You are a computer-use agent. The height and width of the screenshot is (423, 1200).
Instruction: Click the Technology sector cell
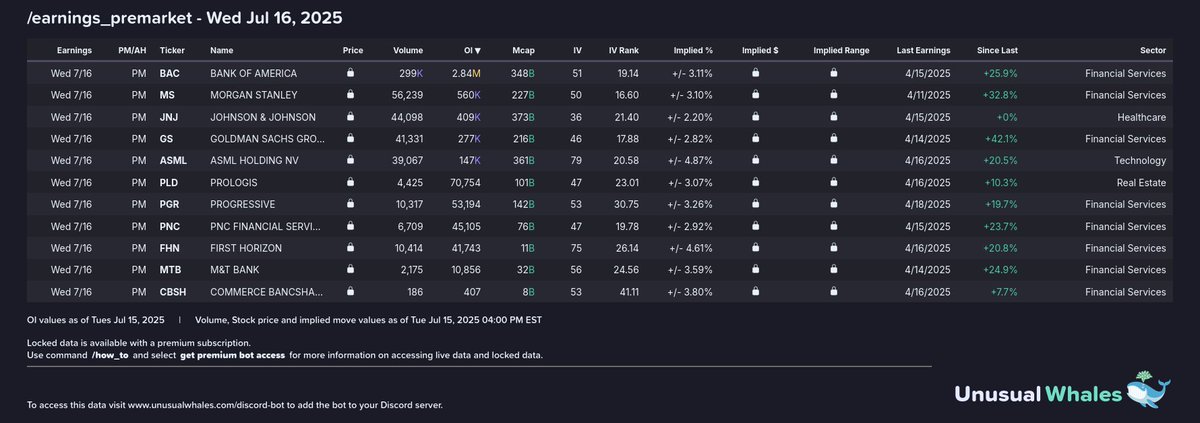[x=1140, y=161]
